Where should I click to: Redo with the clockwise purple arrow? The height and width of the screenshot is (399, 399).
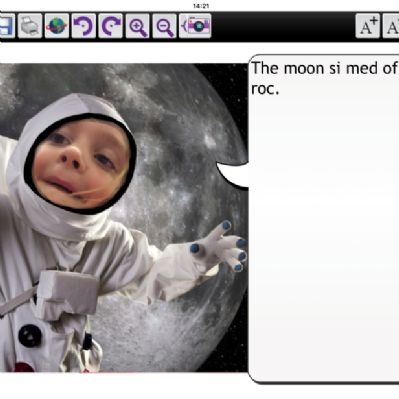tap(111, 26)
